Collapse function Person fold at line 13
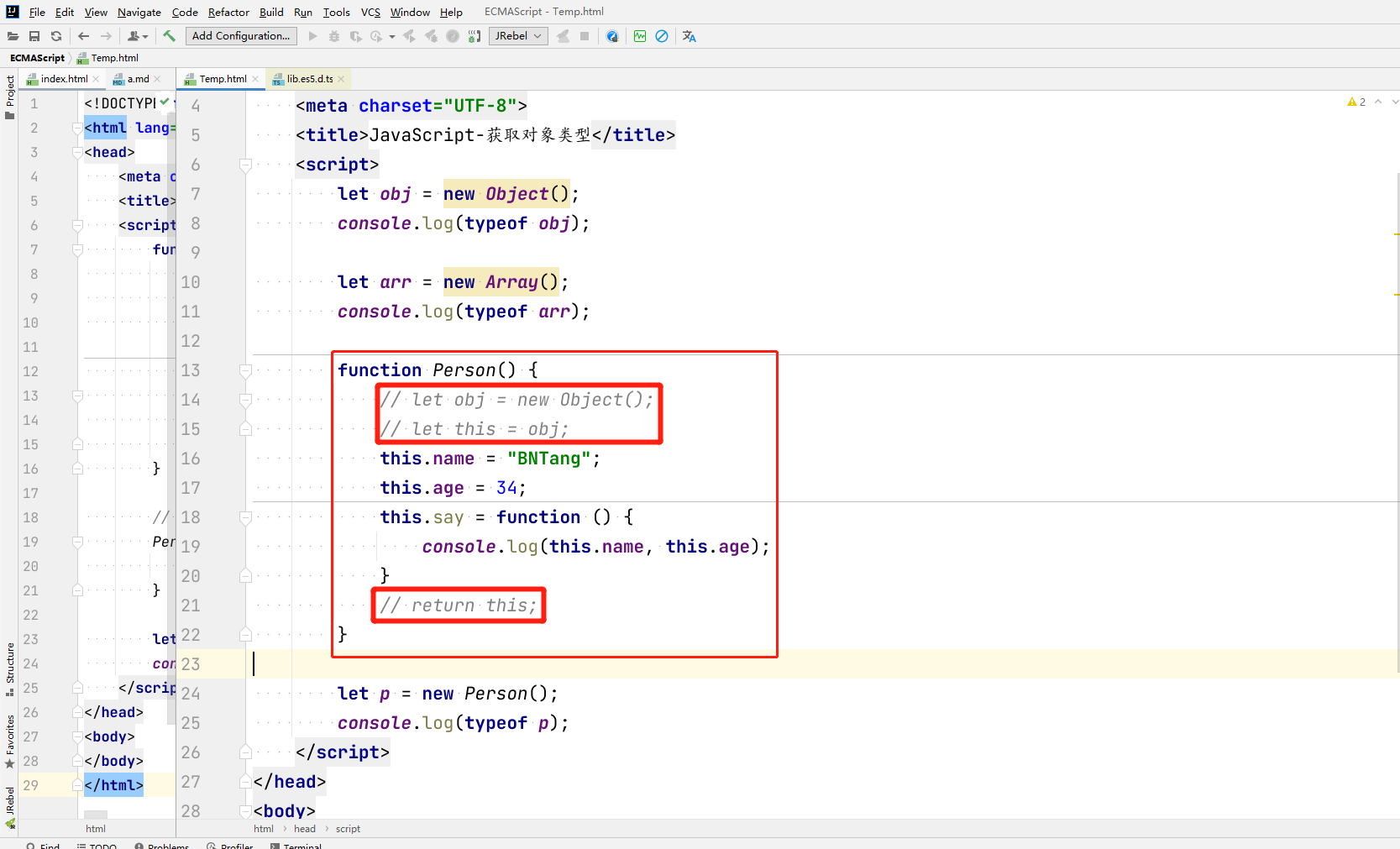Screen dimensions: 1400x849 (x=245, y=370)
